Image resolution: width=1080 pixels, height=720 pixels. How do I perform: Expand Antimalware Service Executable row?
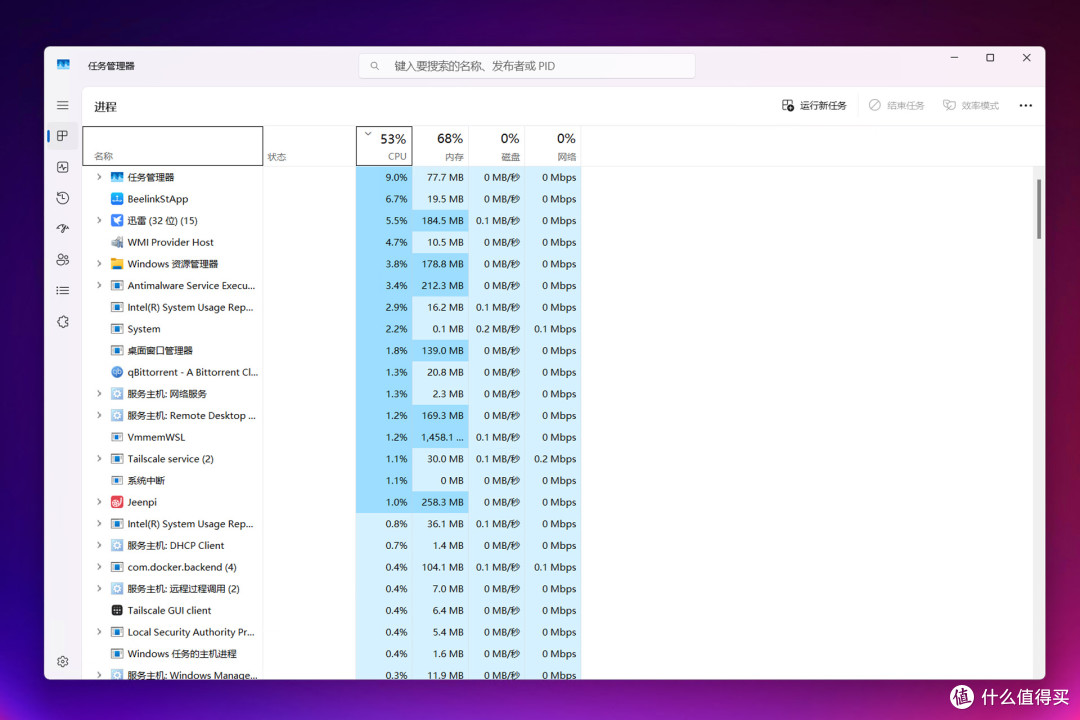pos(98,285)
